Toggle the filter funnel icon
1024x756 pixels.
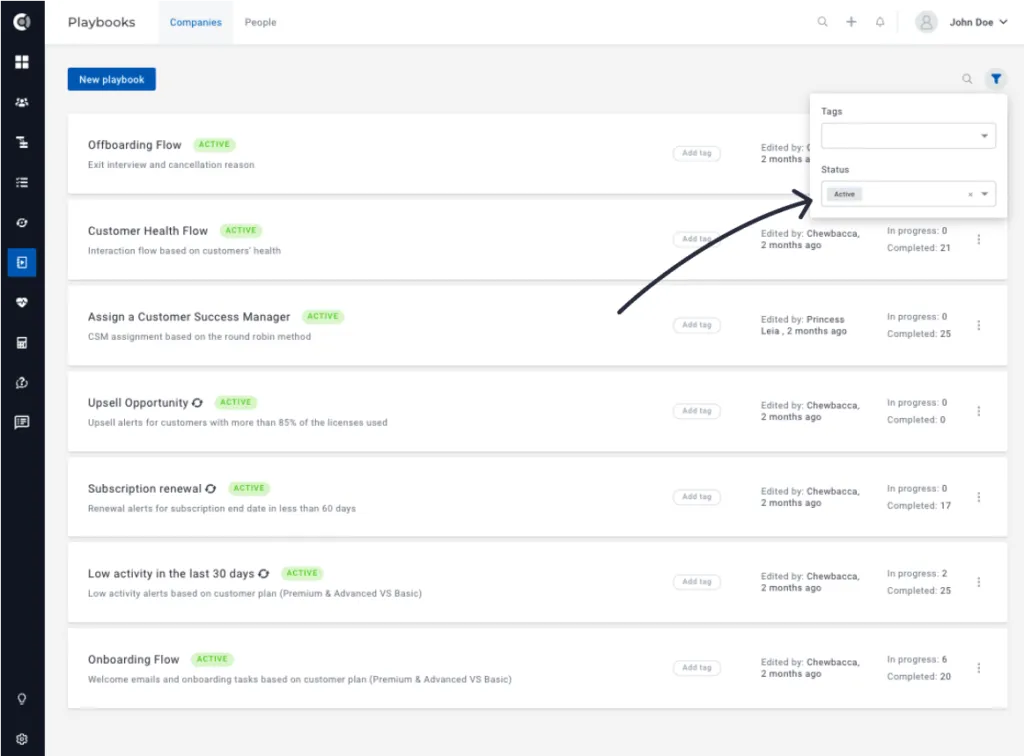point(996,79)
